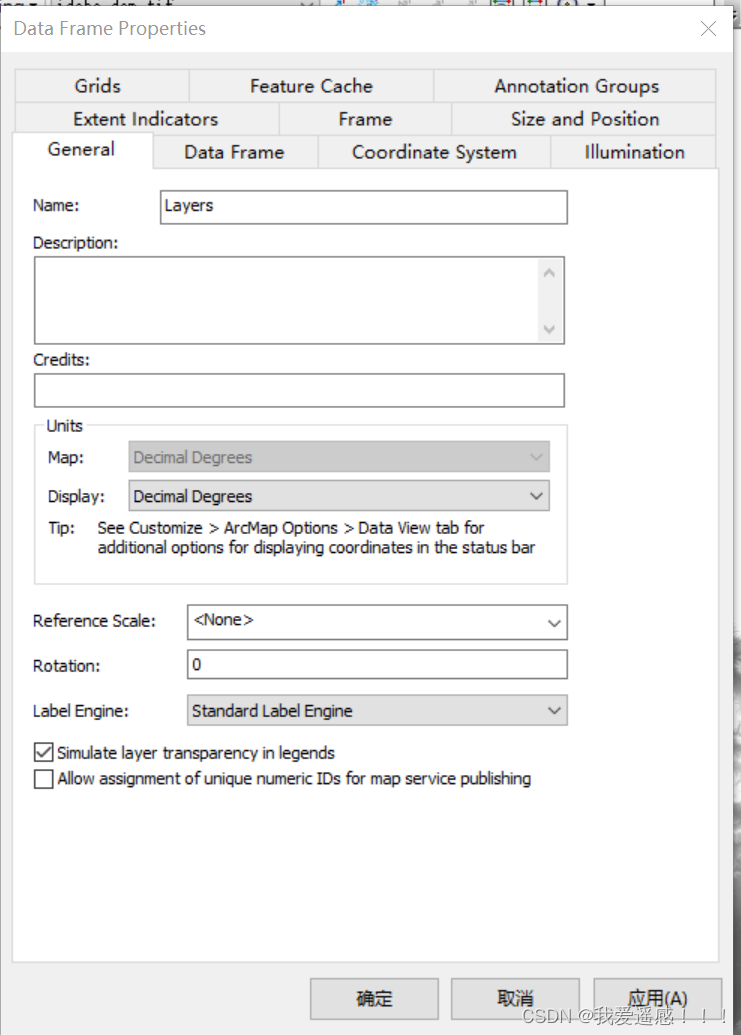741x1035 pixels.
Task: Open the Label Engine dropdown
Action: click(x=377, y=710)
